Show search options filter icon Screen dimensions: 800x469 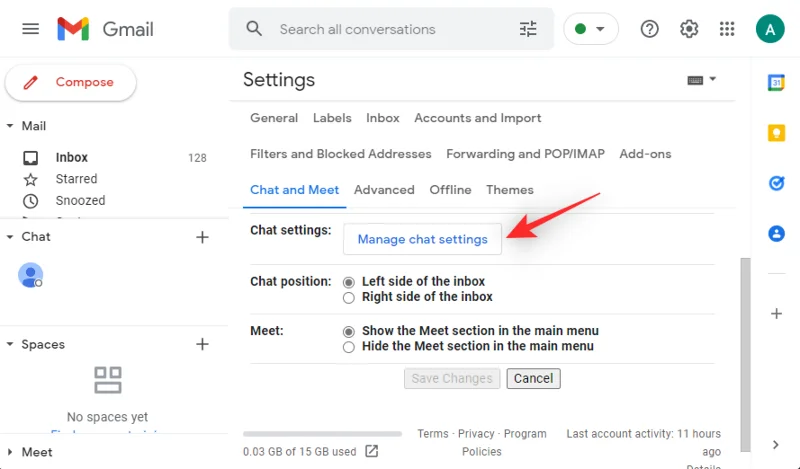click(x=528, y=29)
